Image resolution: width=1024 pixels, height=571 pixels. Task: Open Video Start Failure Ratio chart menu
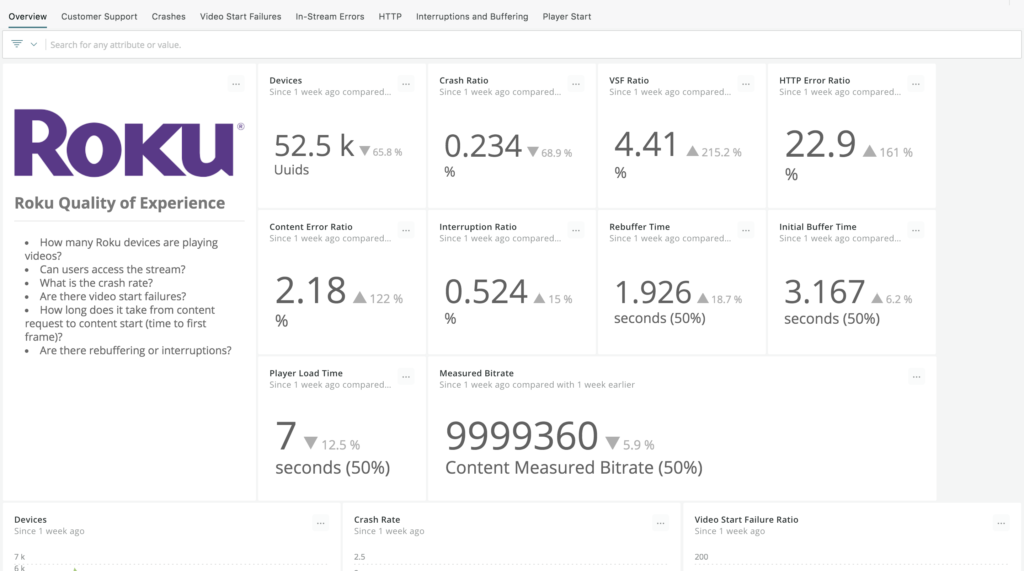(1001, 523)
